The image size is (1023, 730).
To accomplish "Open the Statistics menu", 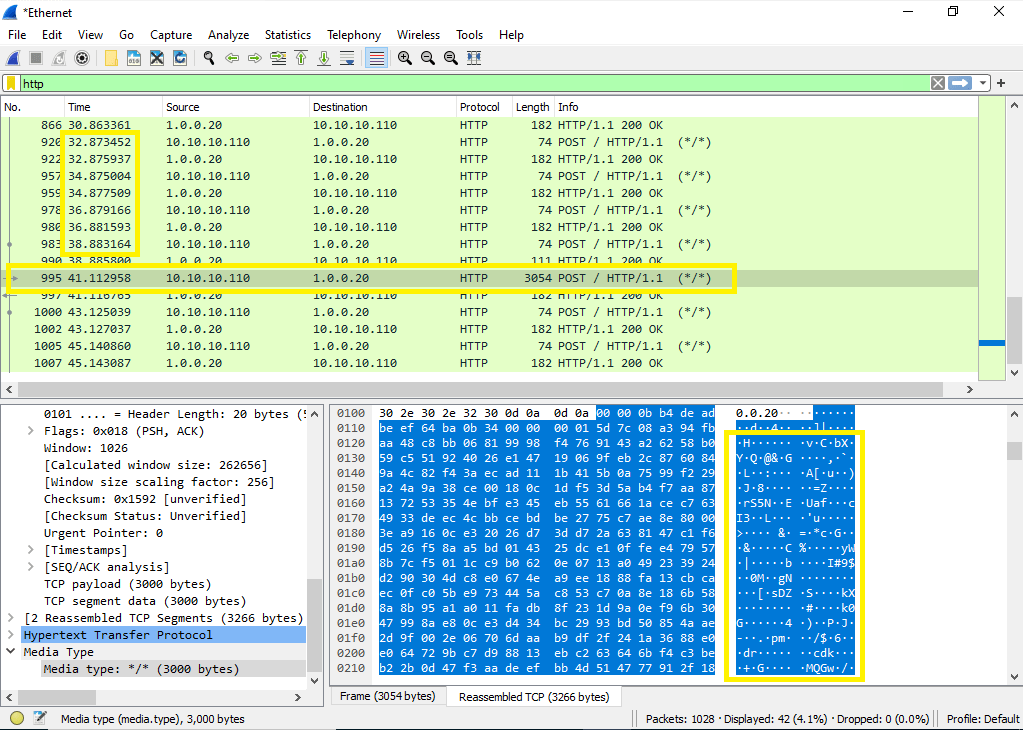I will point(287,34).
